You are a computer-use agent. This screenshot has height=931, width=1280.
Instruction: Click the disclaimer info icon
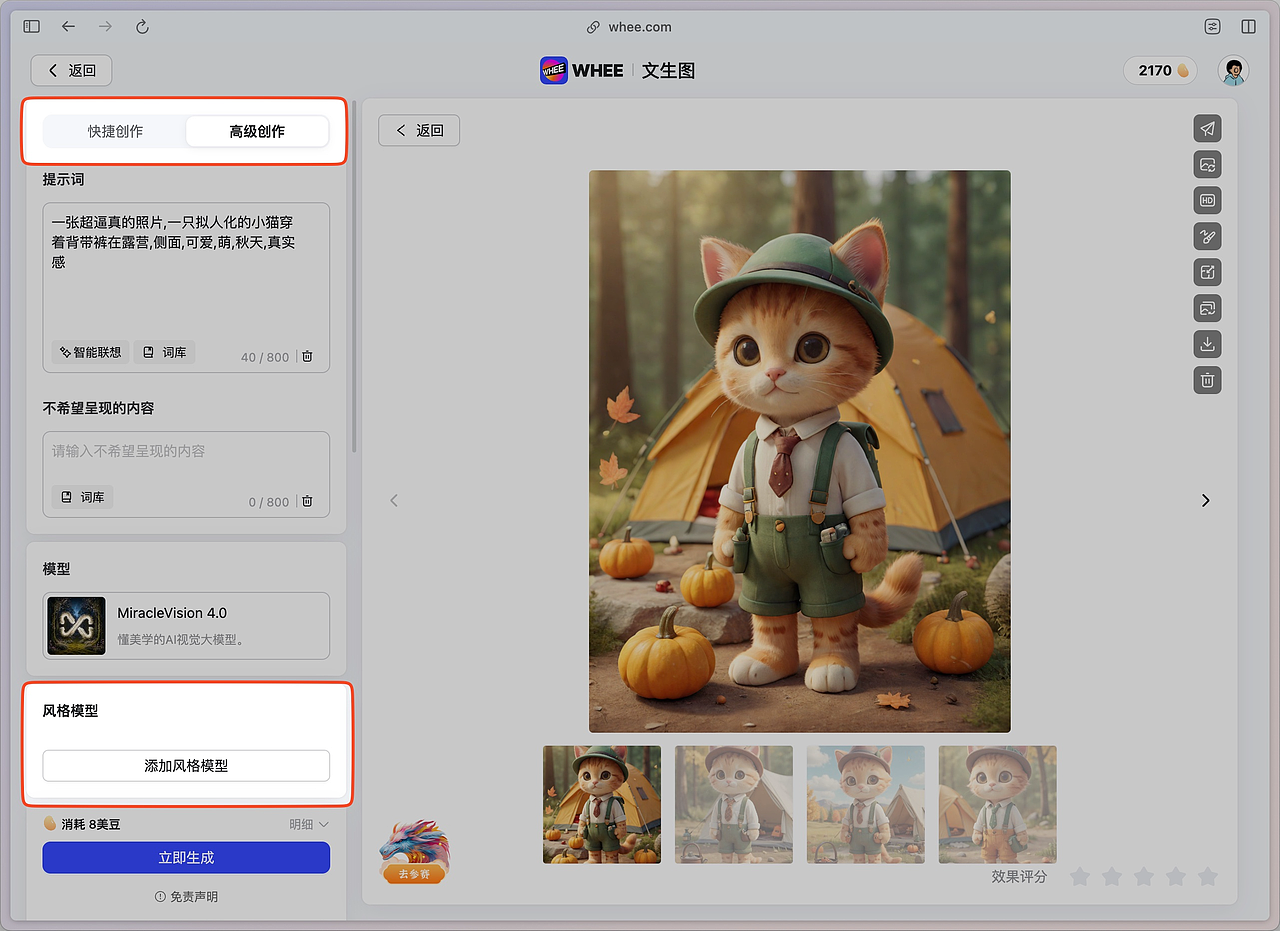click(160, 897)
